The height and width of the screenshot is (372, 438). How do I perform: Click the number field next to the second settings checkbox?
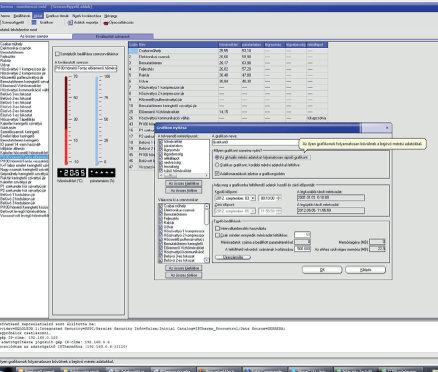[302, 235]
